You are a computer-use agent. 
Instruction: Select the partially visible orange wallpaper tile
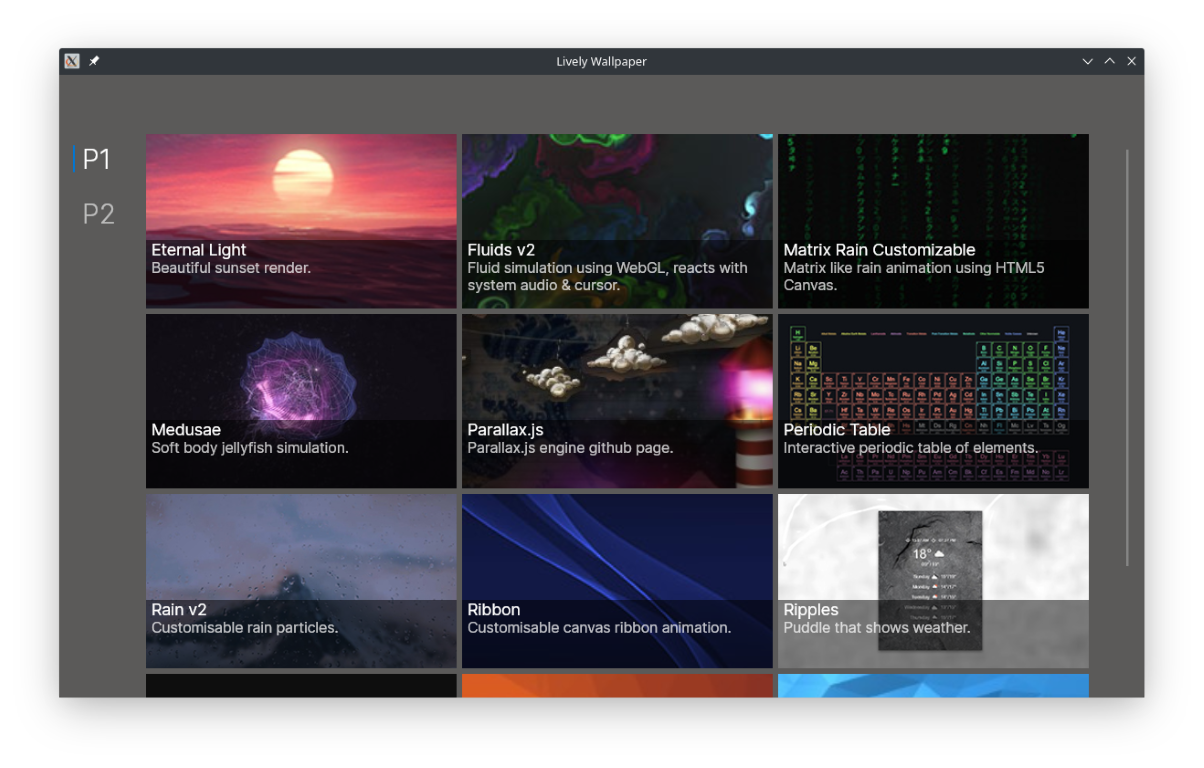(x=617, y=686)
